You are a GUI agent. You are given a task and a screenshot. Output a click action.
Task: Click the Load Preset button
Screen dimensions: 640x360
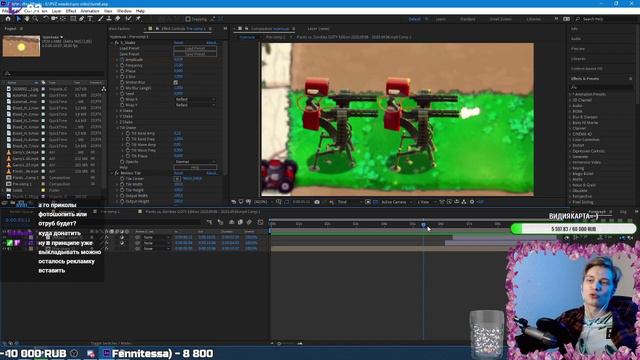pos(195,48)
